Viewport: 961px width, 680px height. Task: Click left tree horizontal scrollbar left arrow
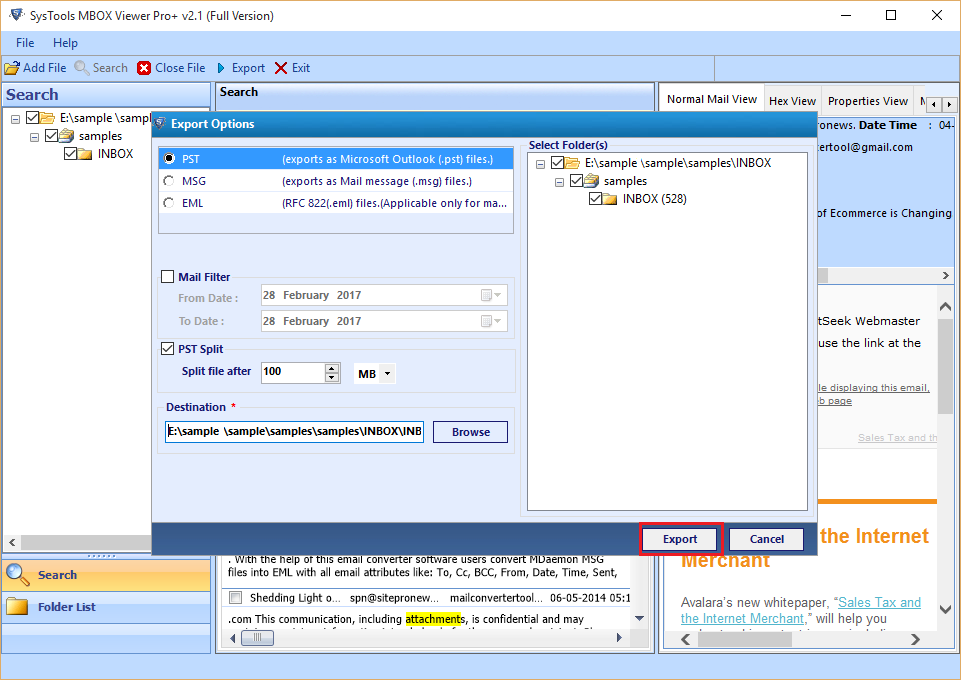[12, 542]
